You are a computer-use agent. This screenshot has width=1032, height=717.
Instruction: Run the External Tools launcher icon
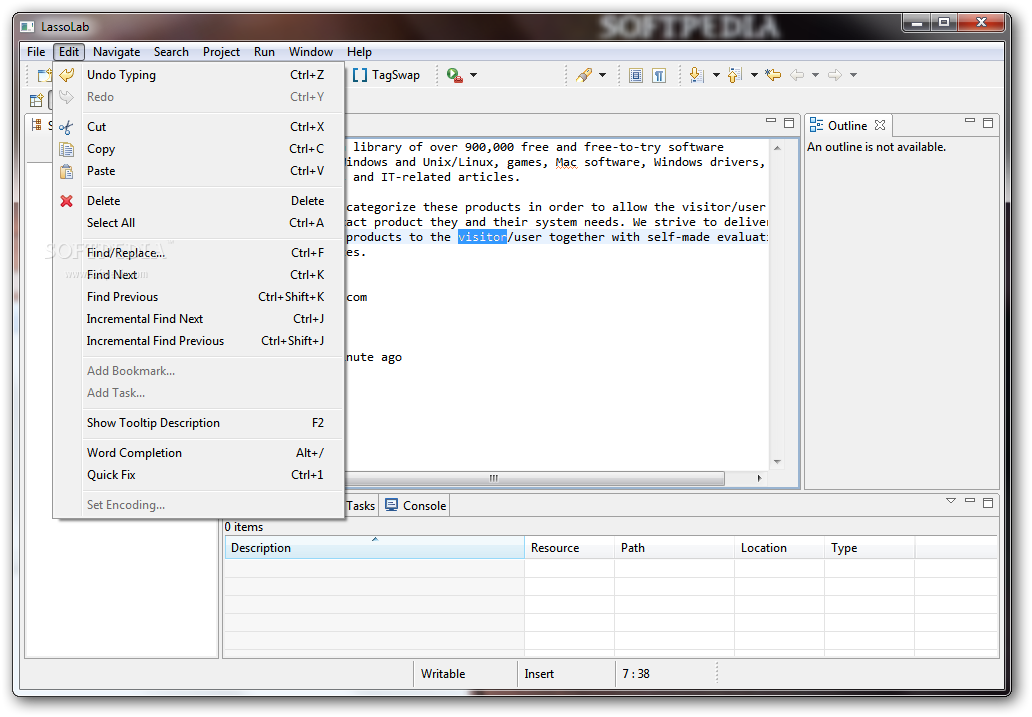[x=455, y=75]
